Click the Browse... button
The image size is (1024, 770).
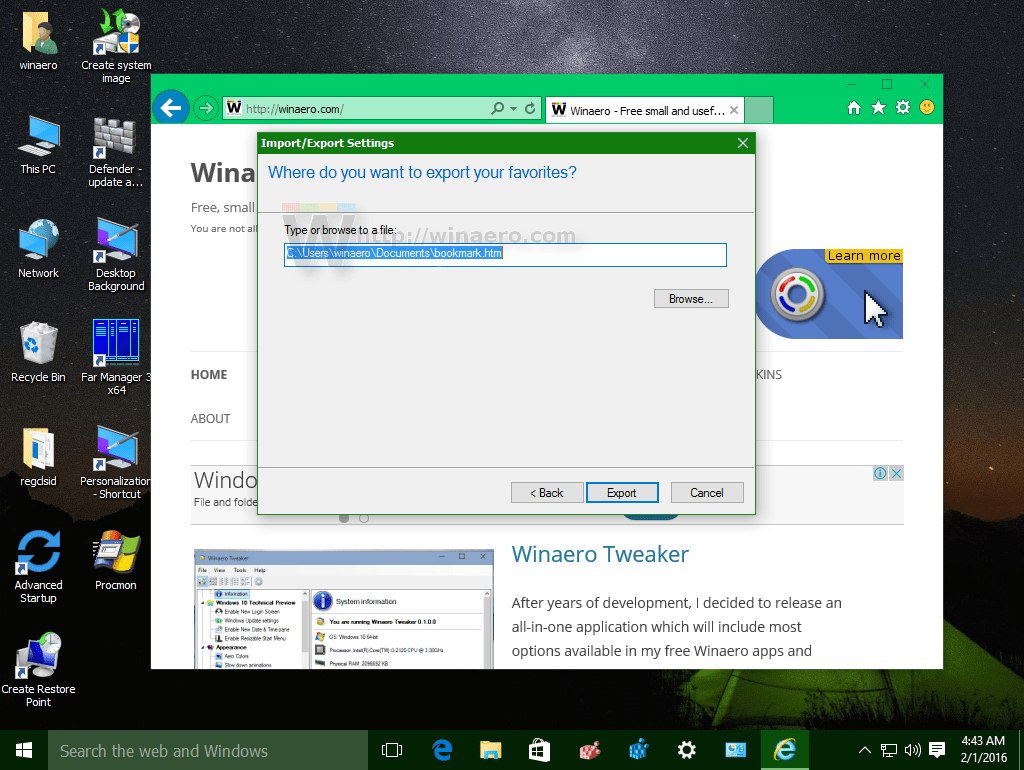tap(691, 298)
